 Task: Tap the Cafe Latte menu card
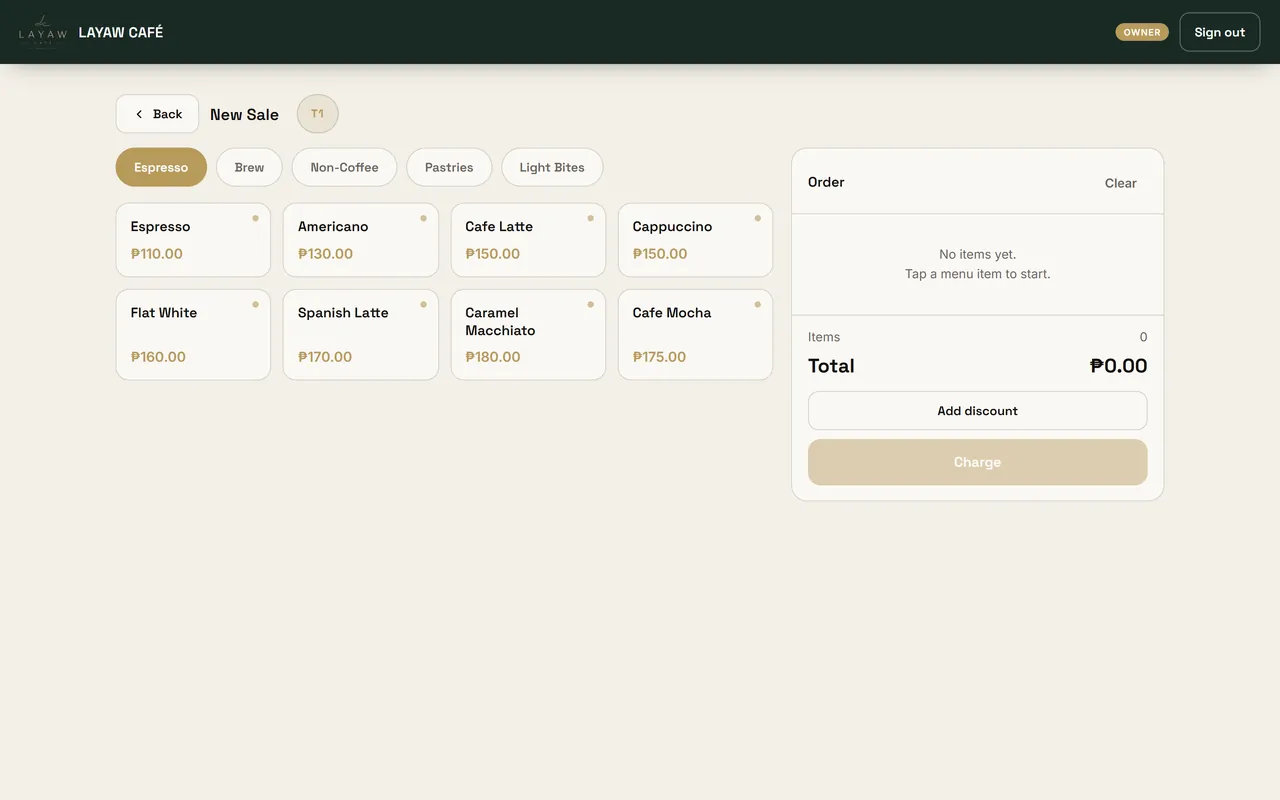pos(528,240)
